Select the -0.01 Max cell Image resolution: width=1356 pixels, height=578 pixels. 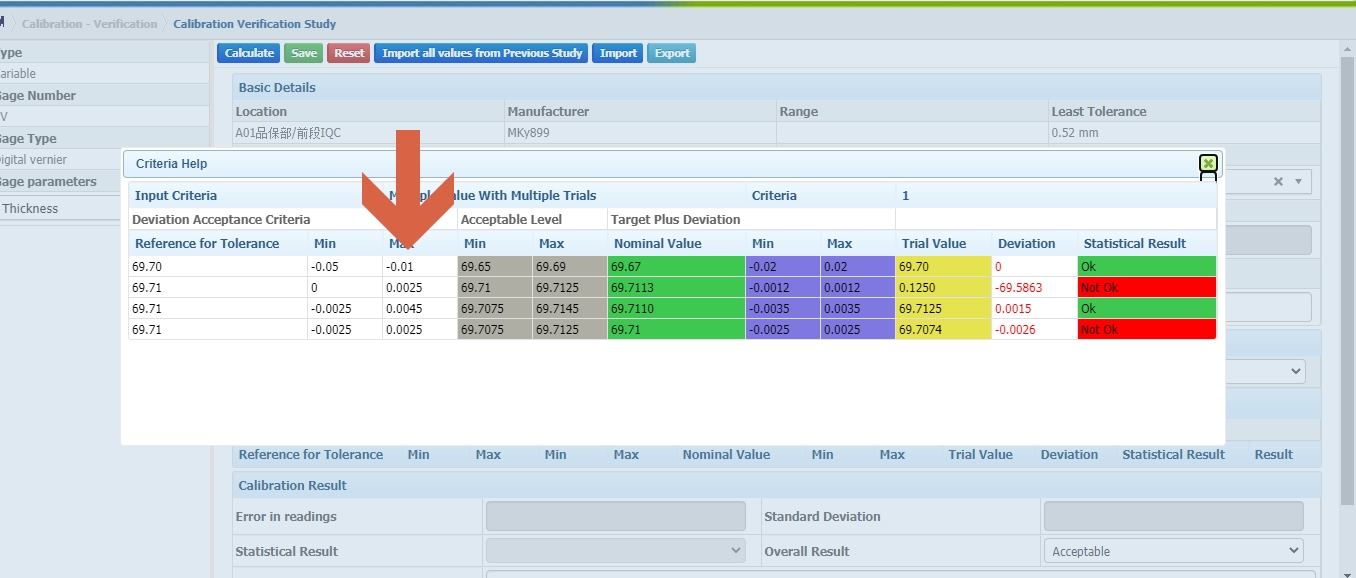tap(420, 267)
